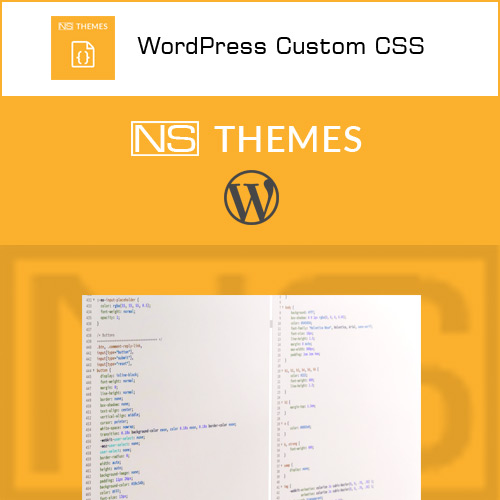The height and width of the screenshot is (500, 500).
Task: Collapse the h1–h6 headings rule fold arrow
Action: [x=283, y=370]
